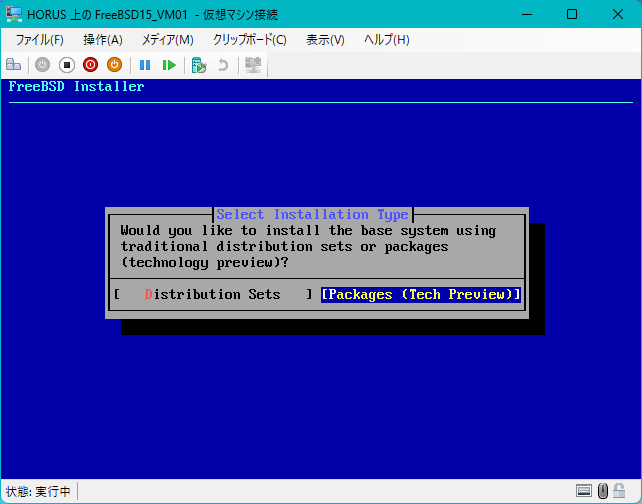
Task: Choose the Distribution Sets option
Action: [x=213, y=294]
